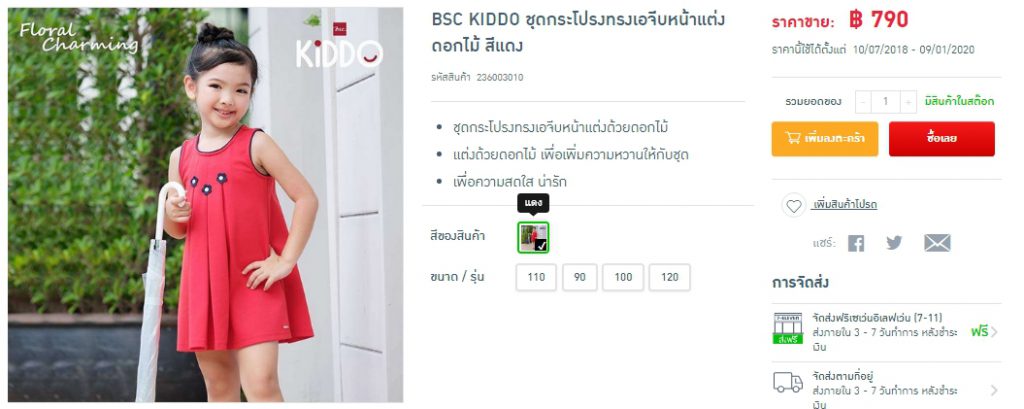
Task: Select size 110 option
Action: (536, 277)
